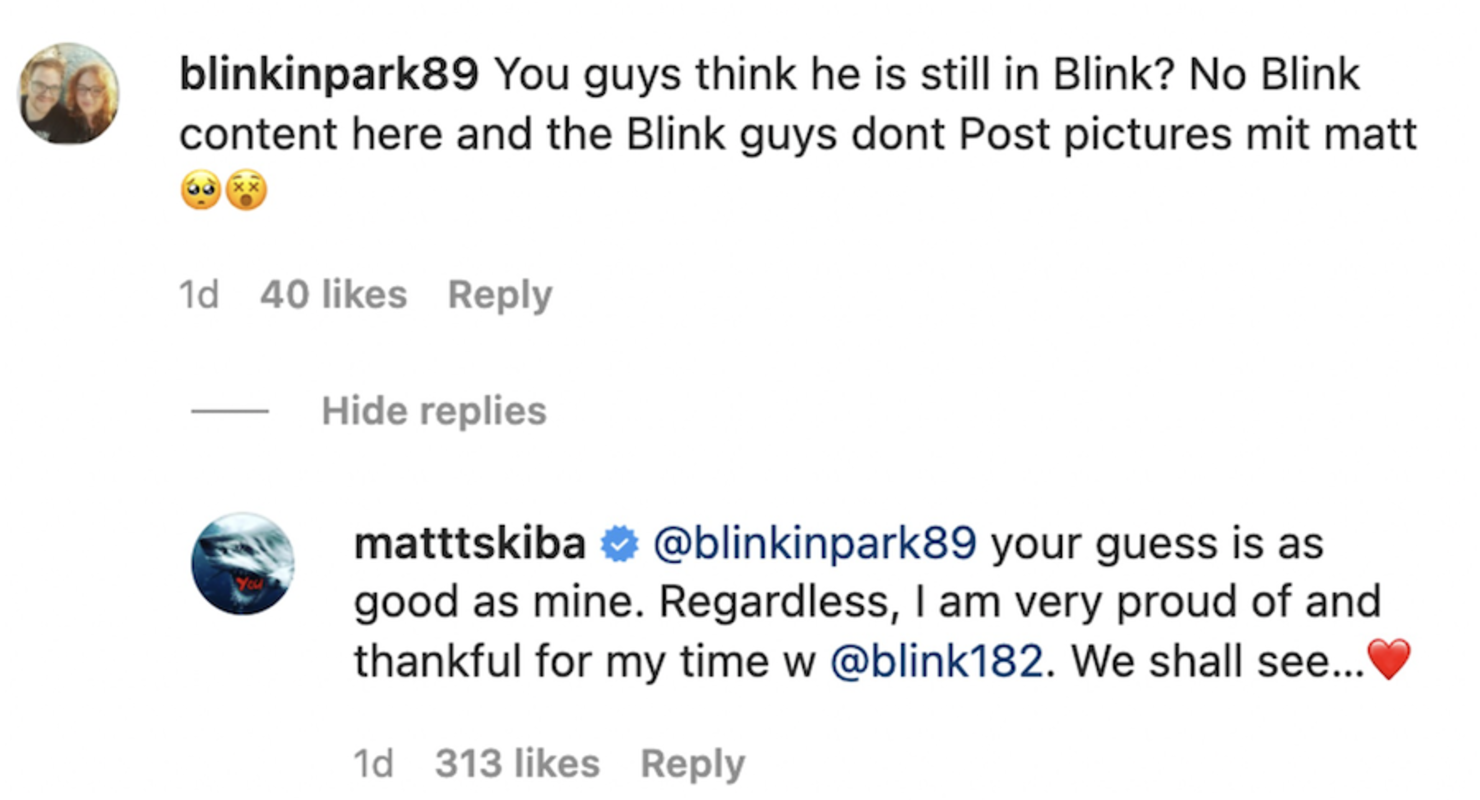Click the horizontal line beside Hide replies

[229, 411]
